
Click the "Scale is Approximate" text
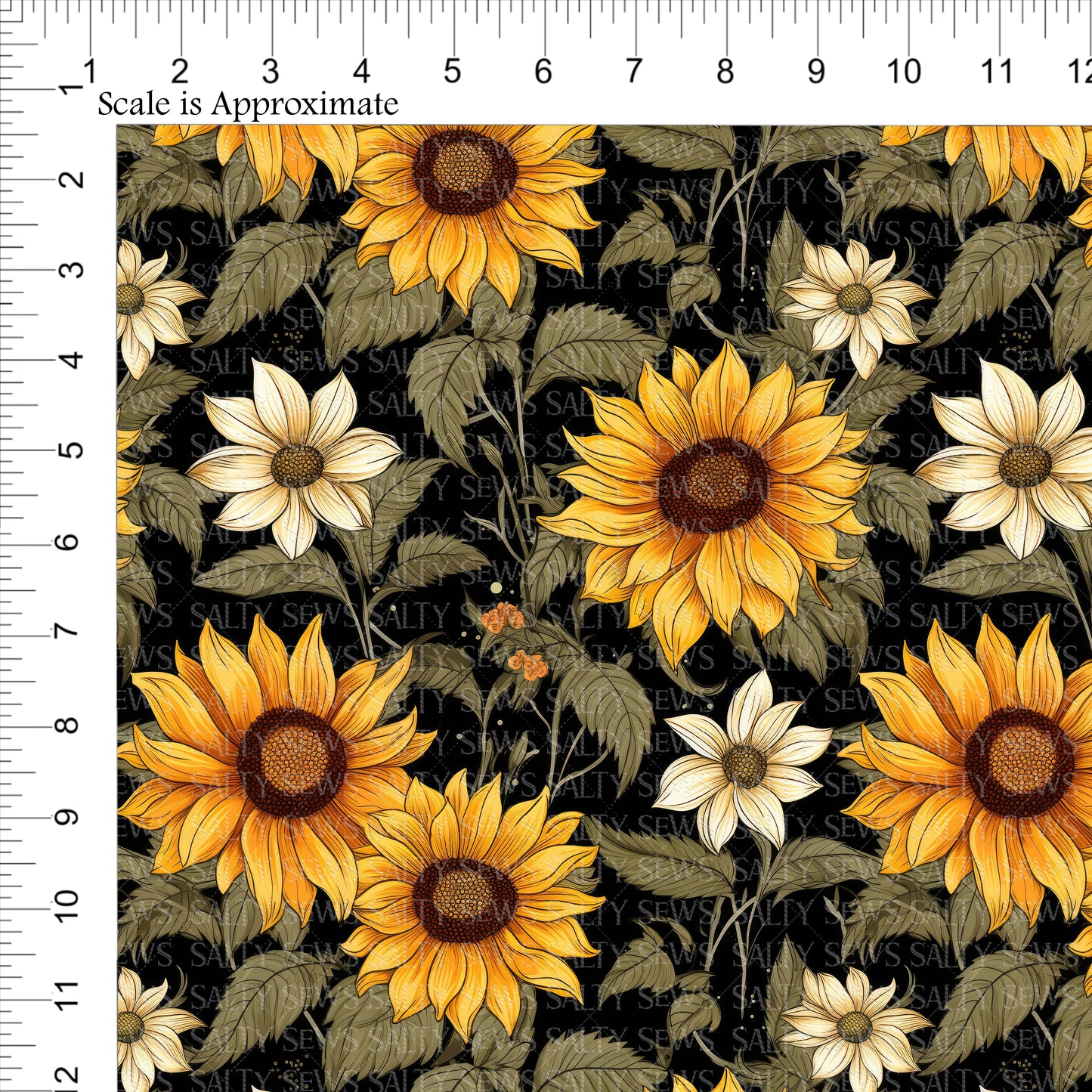click(x=248, y=104)
